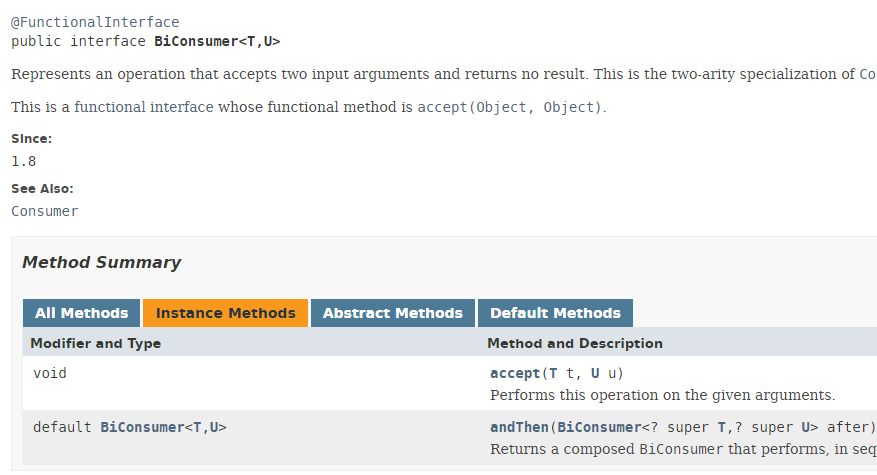Click the See Also label
Viewport: 877px width, 475px height.
42,189
